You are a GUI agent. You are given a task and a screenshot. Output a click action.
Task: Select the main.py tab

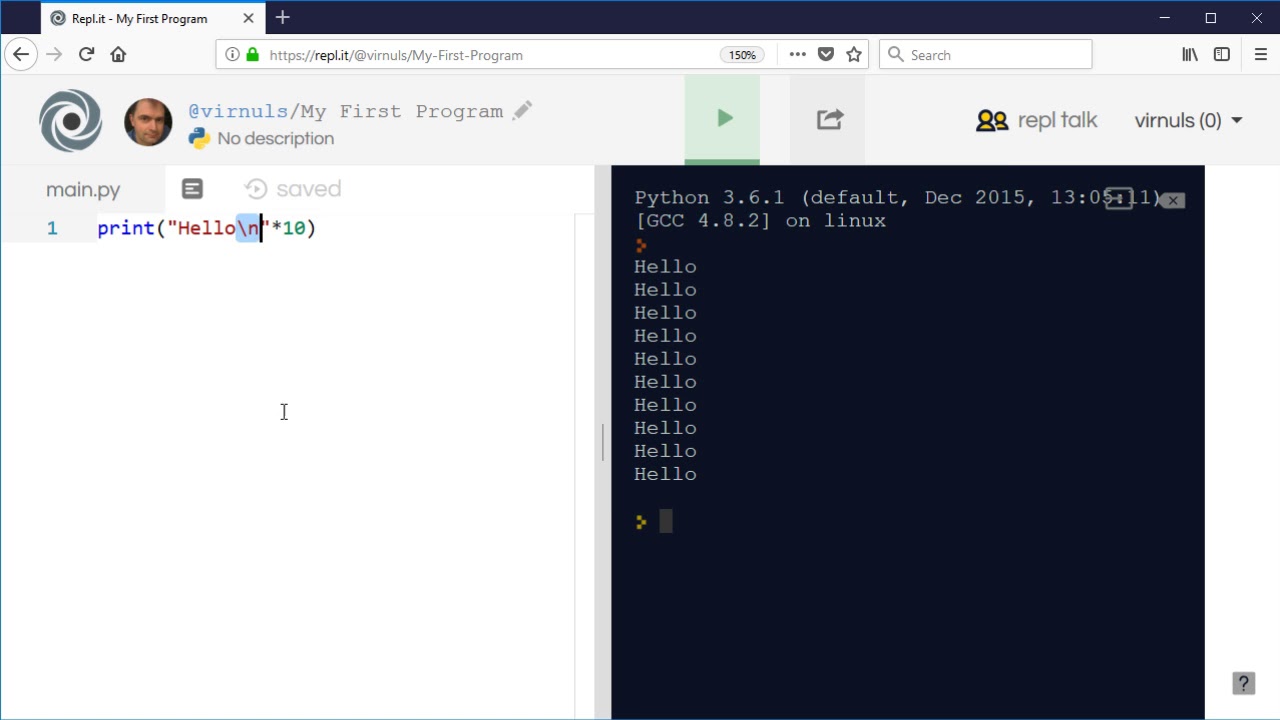coord(83,189)
